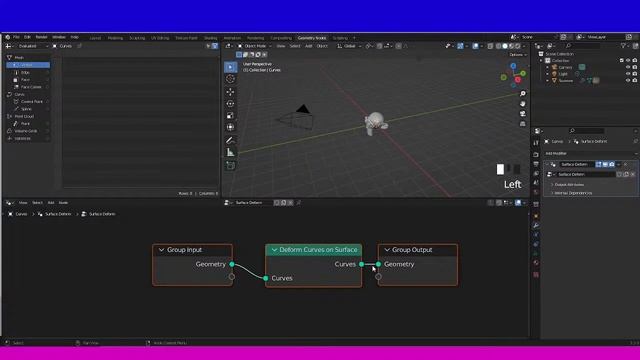The width and height of the screenshot is (640, 360).
Task: Toggle modifier render camera display button
Action: tap(612, 164)
